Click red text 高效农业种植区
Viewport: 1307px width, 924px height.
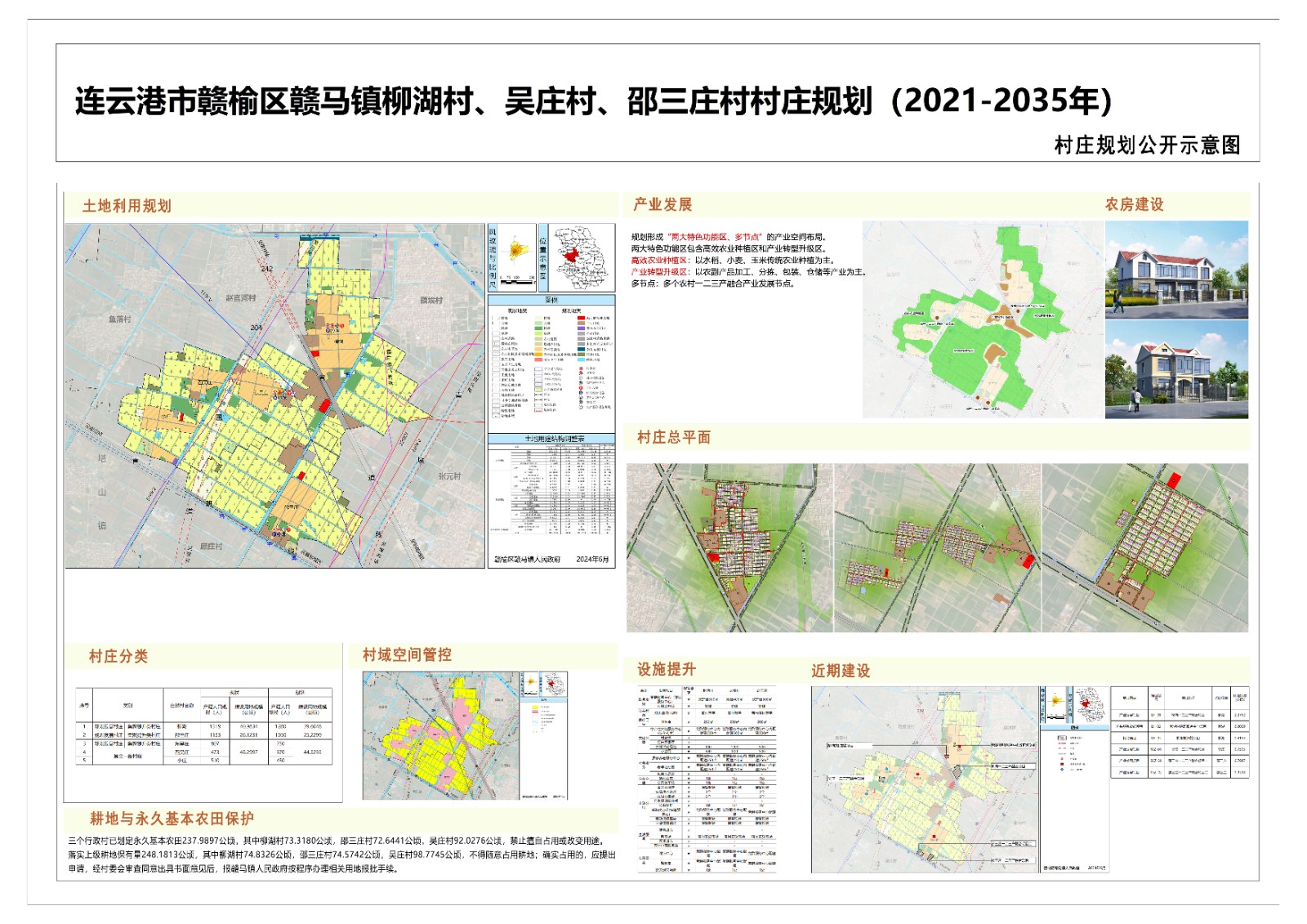tap(660, 261)
